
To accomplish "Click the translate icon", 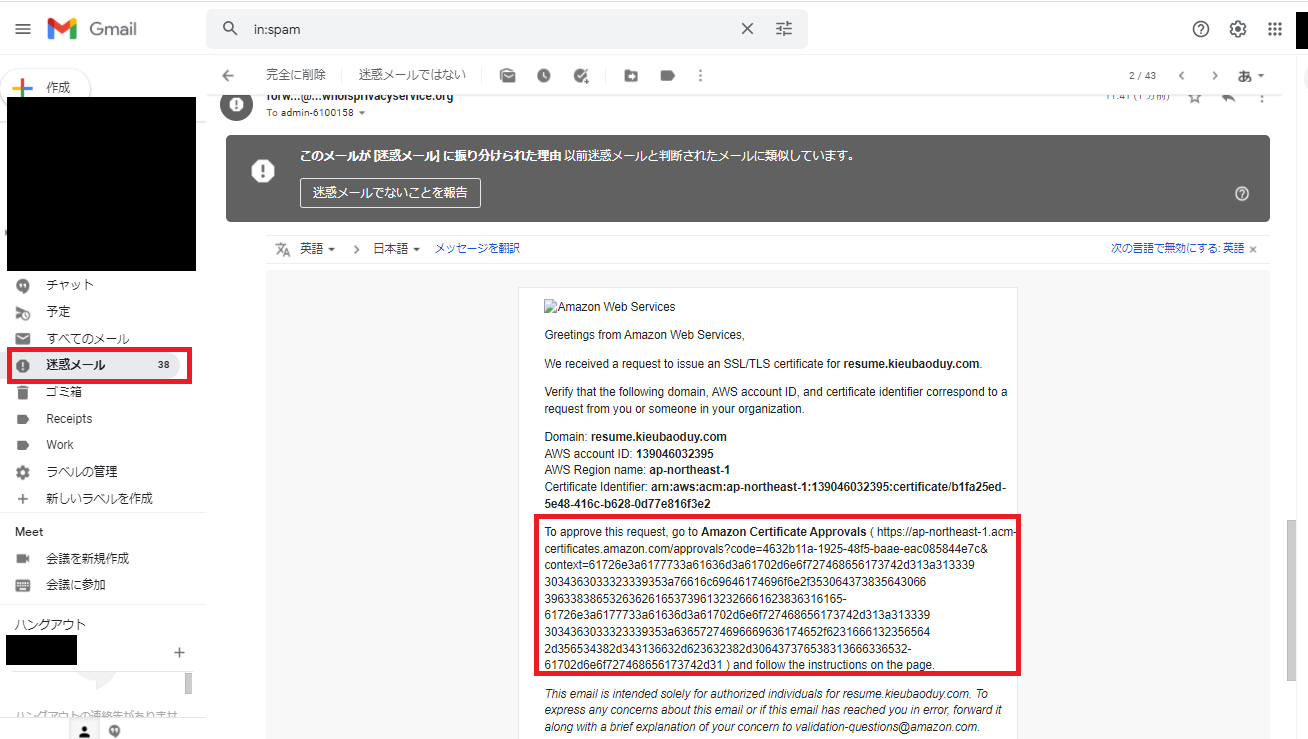I will coord(283,249).
